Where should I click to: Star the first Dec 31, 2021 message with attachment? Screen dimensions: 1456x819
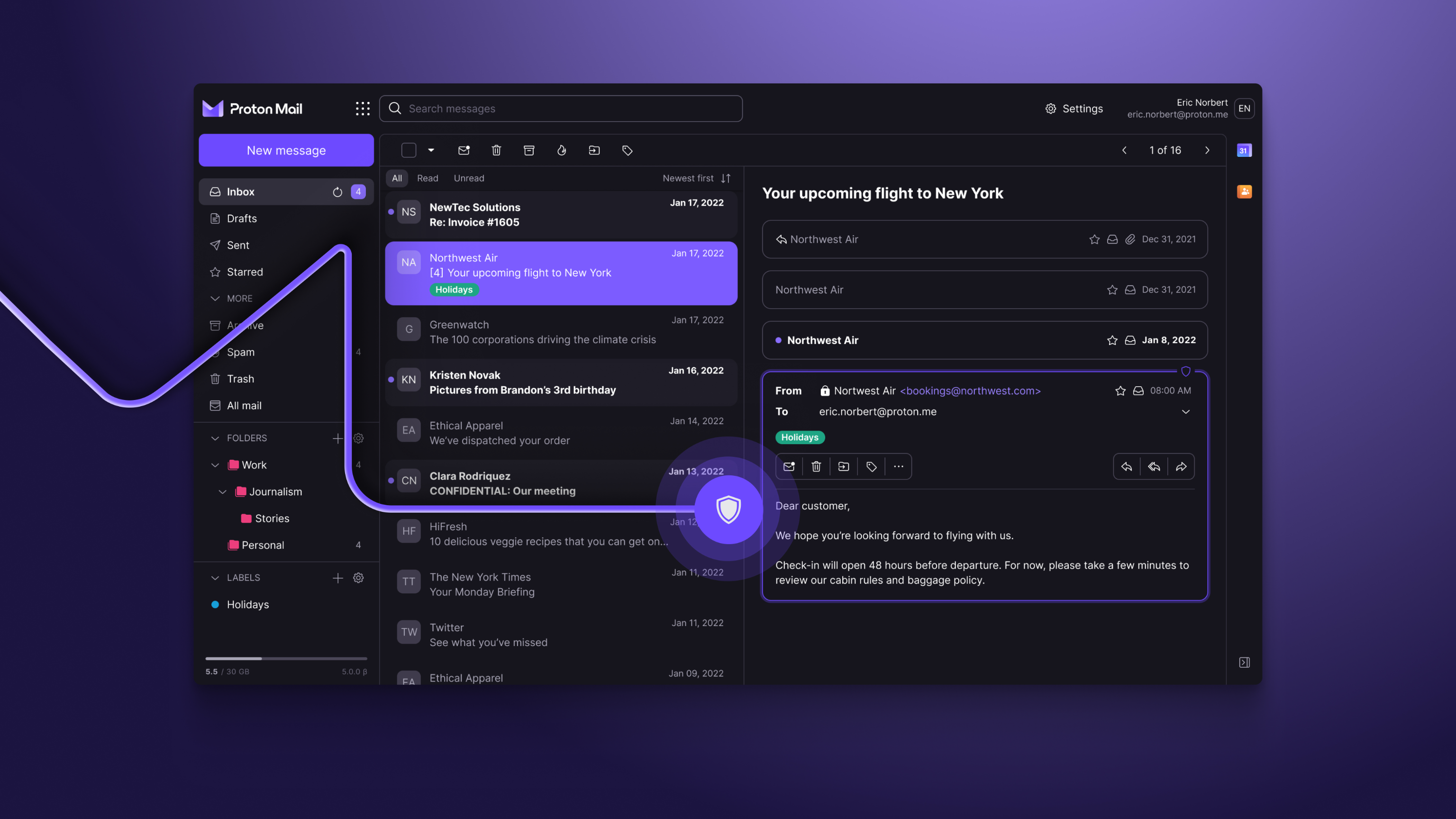1094,239
